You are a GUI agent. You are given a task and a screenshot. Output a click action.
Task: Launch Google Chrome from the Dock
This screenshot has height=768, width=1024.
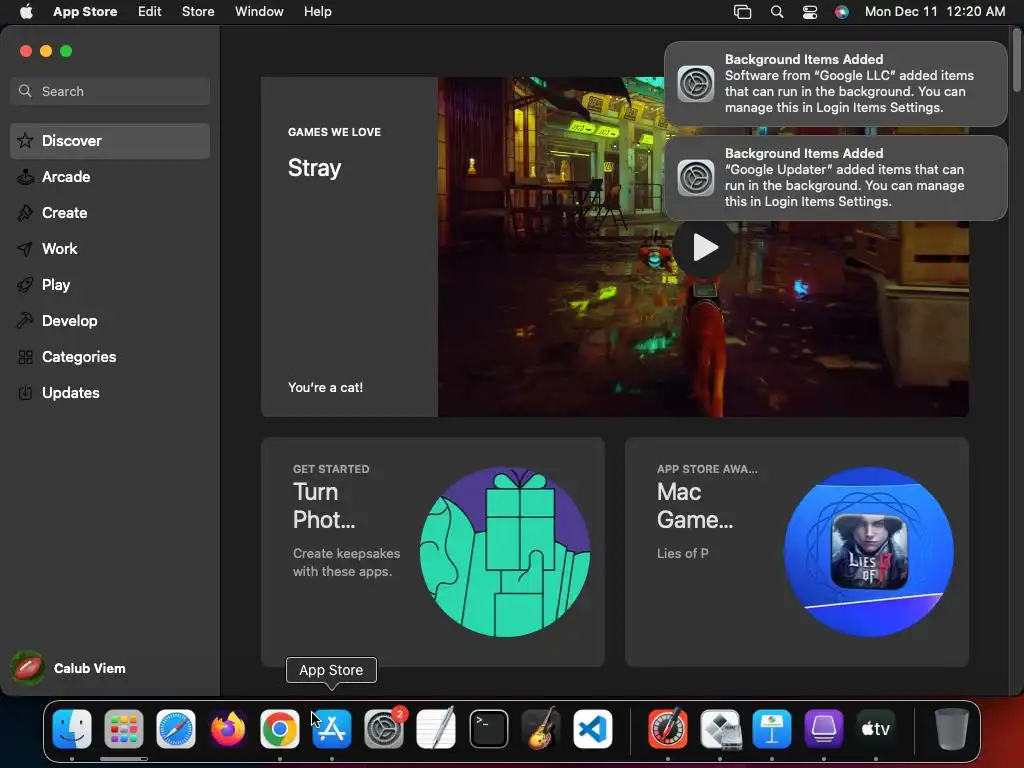point(280,728)
